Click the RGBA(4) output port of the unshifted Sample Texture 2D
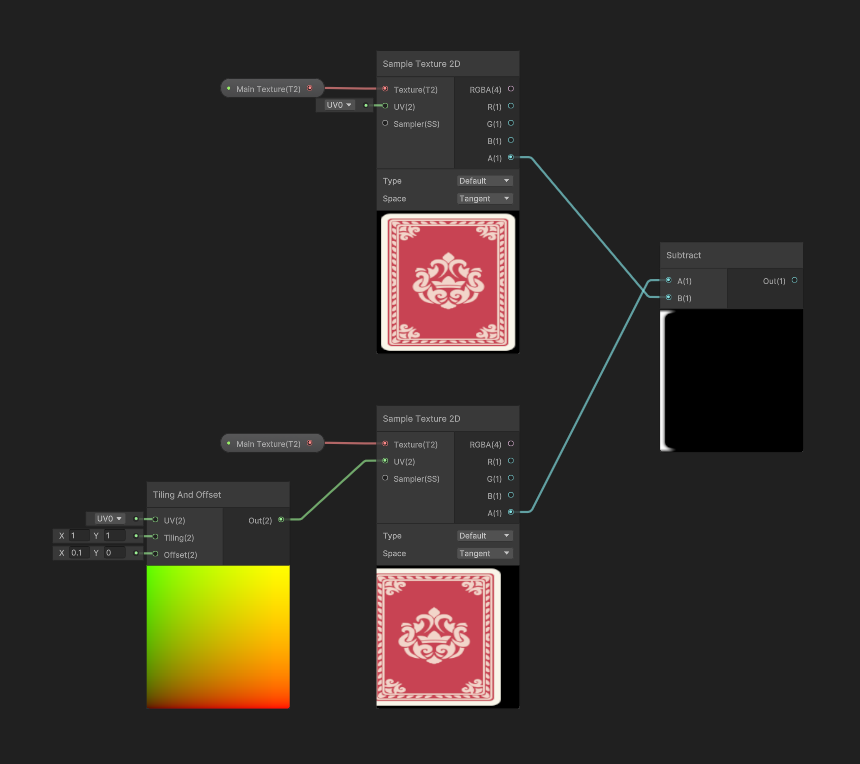 pyautogui.click(x=511, y=89)
